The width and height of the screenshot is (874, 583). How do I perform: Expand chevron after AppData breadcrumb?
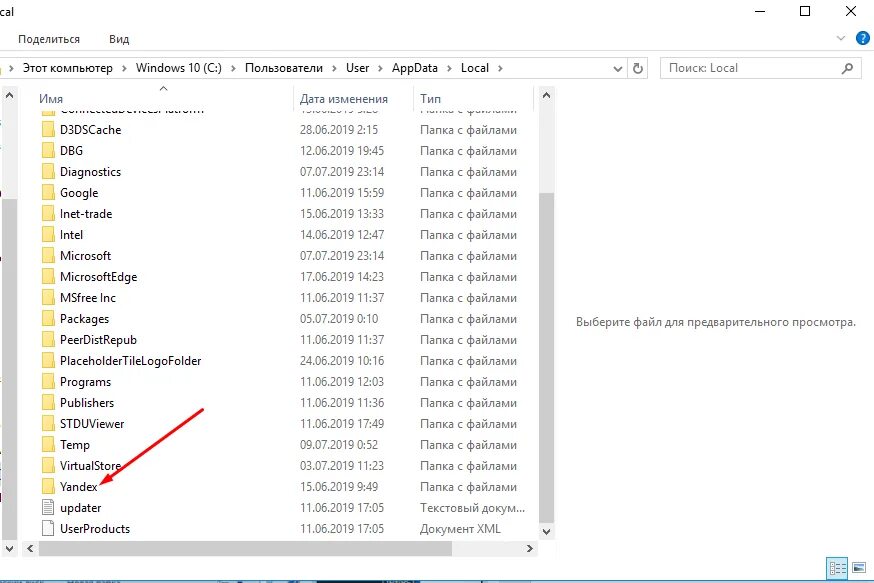(449, 68)
